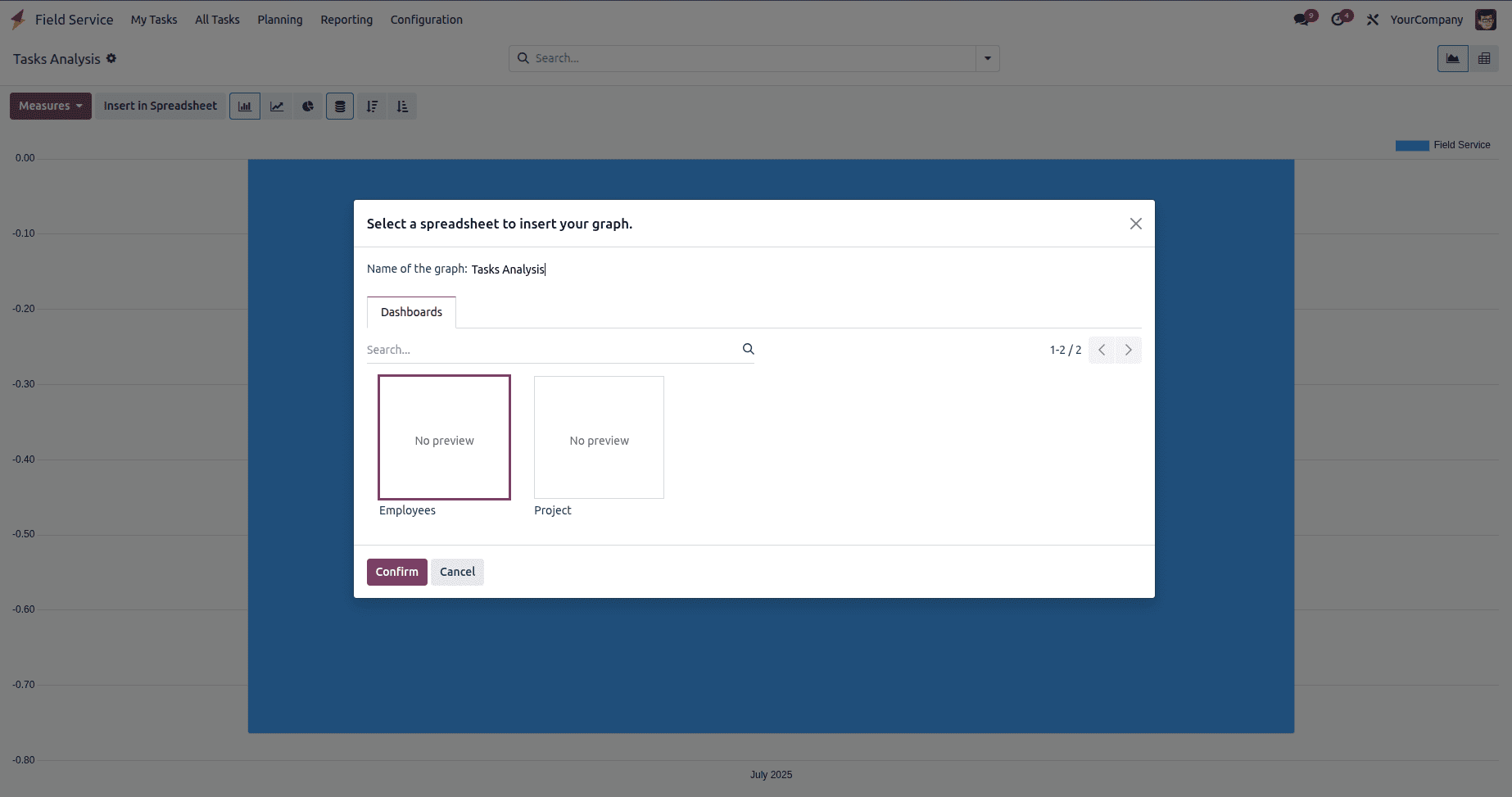This screenshot has width=1512, height=797.
Task: Close the spreadsheet selection dialog
Action: point(1135,224)
